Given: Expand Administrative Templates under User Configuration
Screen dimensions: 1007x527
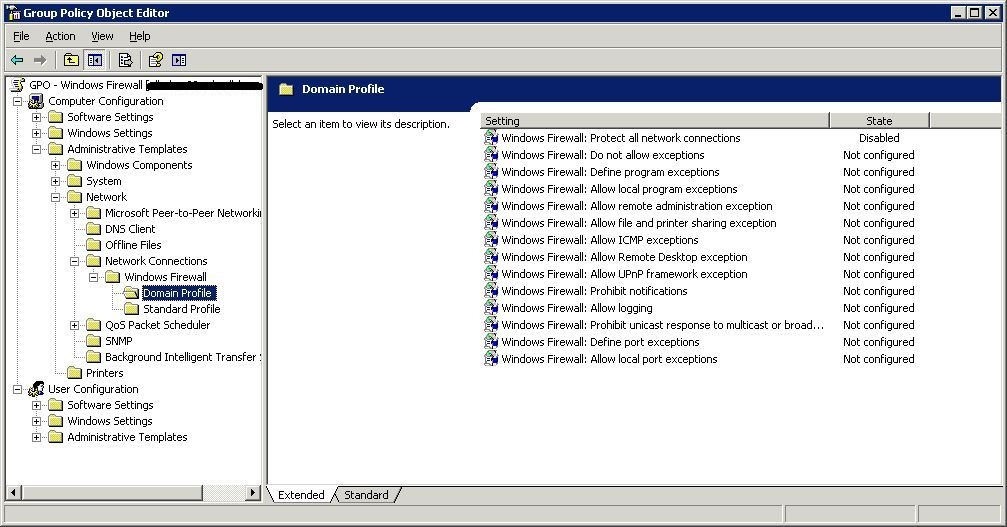Looking at the screenshot, I should 37,437.
